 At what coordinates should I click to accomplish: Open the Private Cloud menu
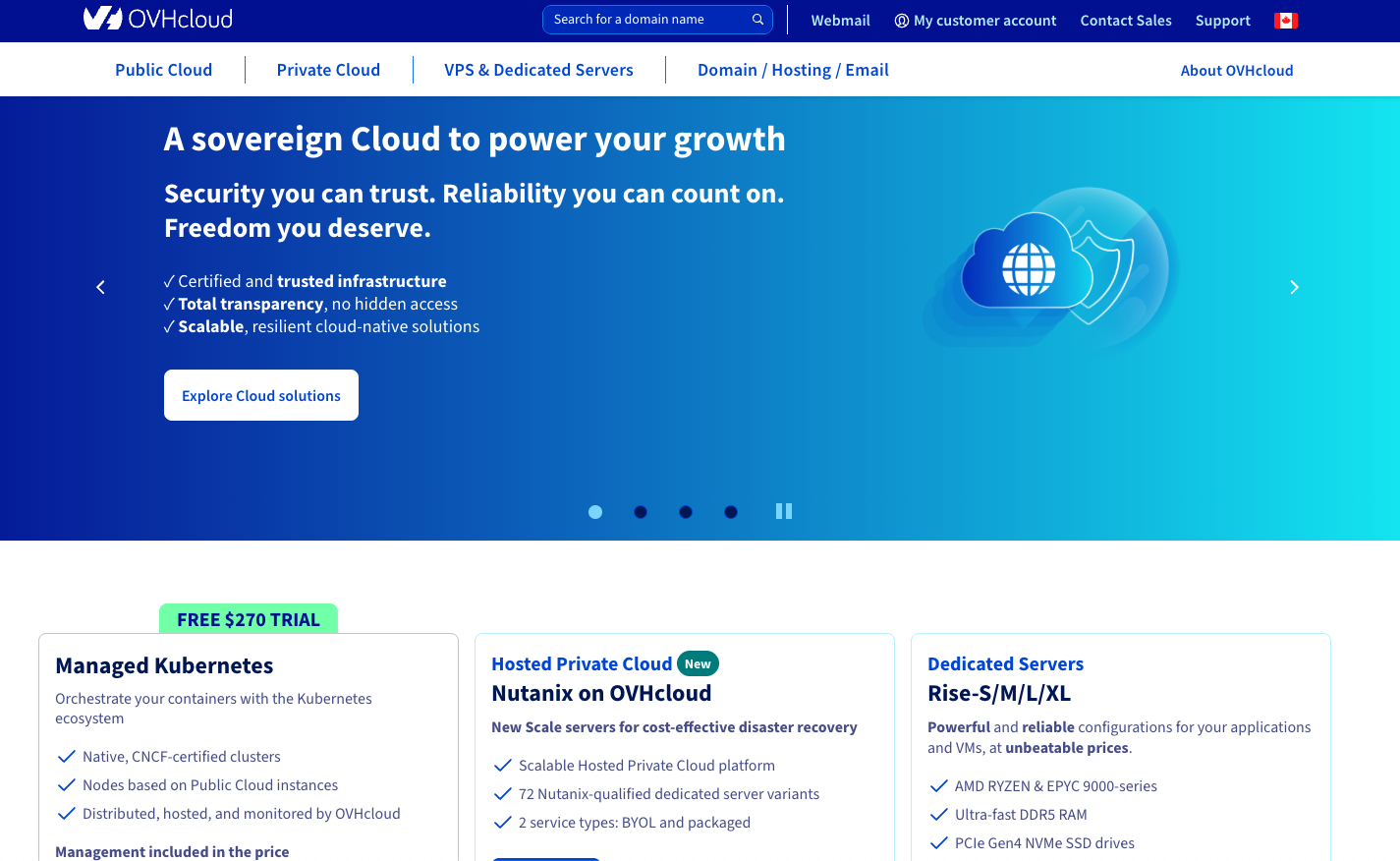pos(328,70)
